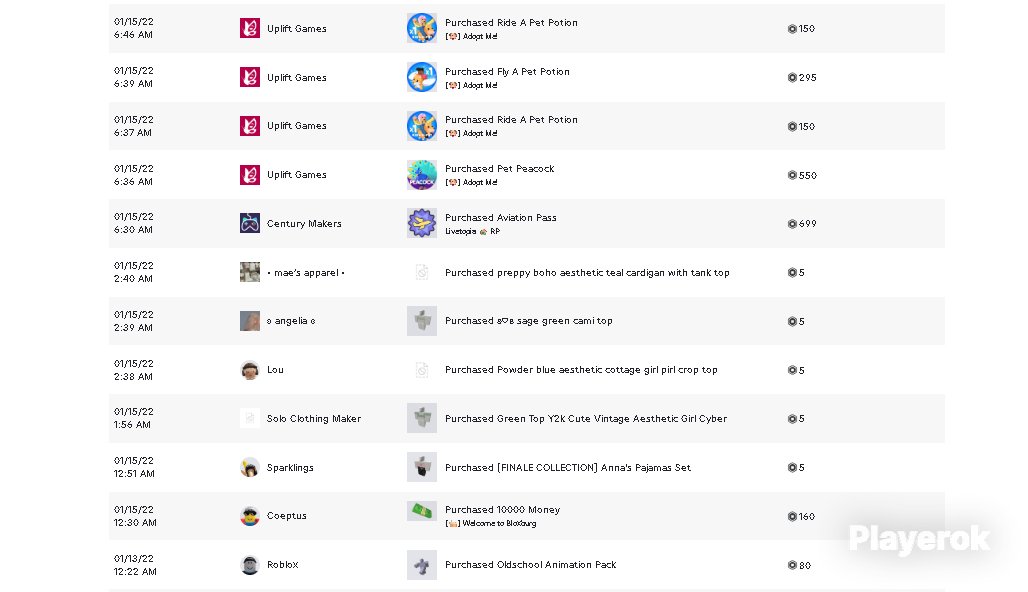Open the Purchased Green Top Y2k item link
Screen dimensions: 1028x592
click(x=586, y=419)
